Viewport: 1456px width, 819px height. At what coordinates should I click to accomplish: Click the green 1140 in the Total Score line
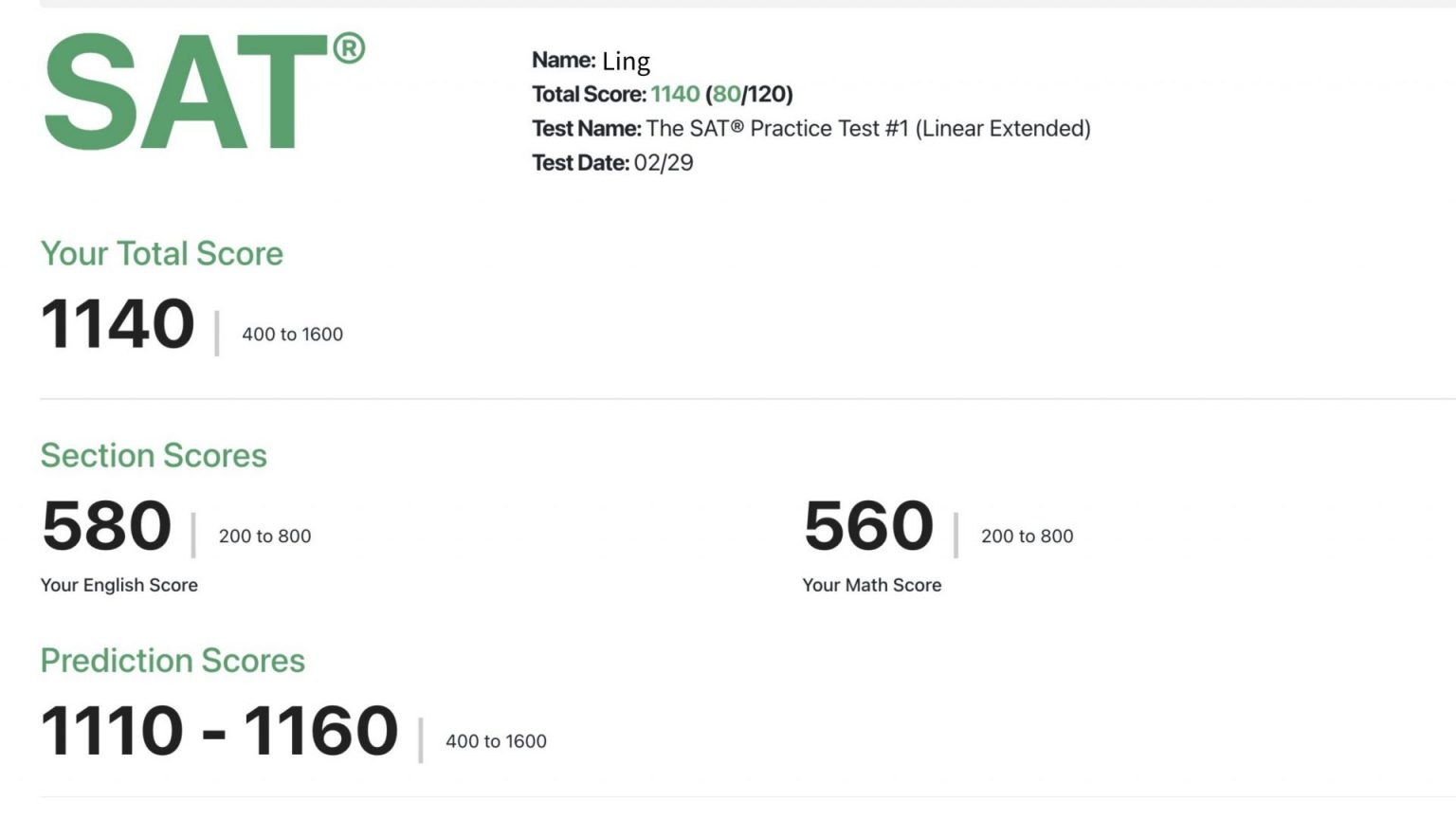point(675,95)
